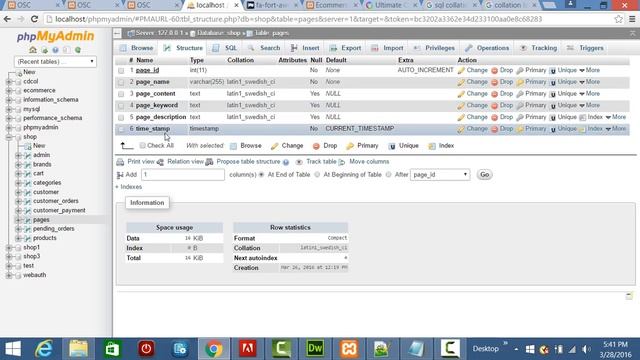Open More dropdown for page_id row
The width and height of the screenshot is (640, 360).
pyautogui.click(x=589, y=70)
